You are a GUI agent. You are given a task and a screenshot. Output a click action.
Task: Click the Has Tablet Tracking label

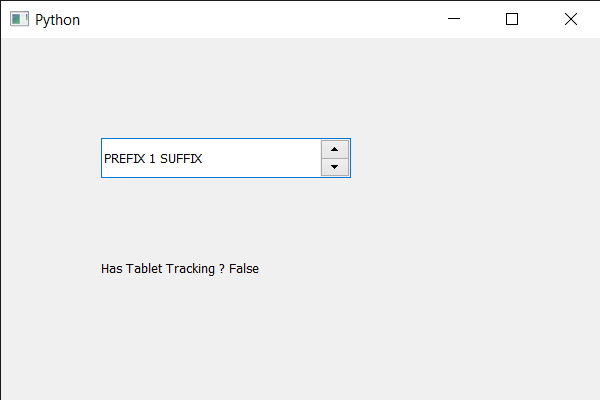click(180, 268)
